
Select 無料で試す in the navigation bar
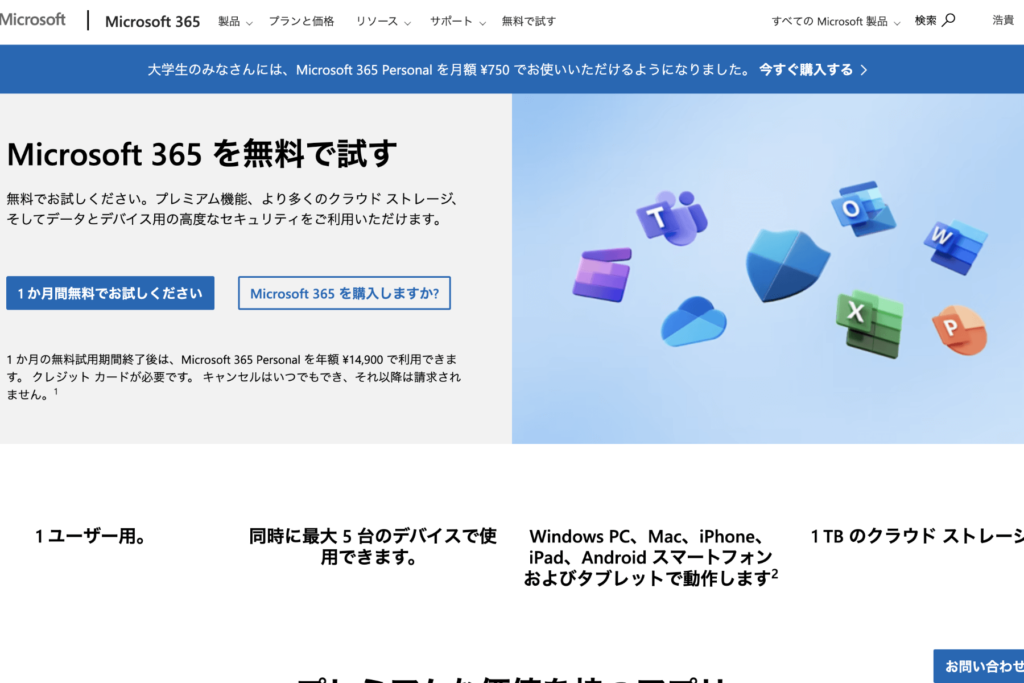click(528, 21)
